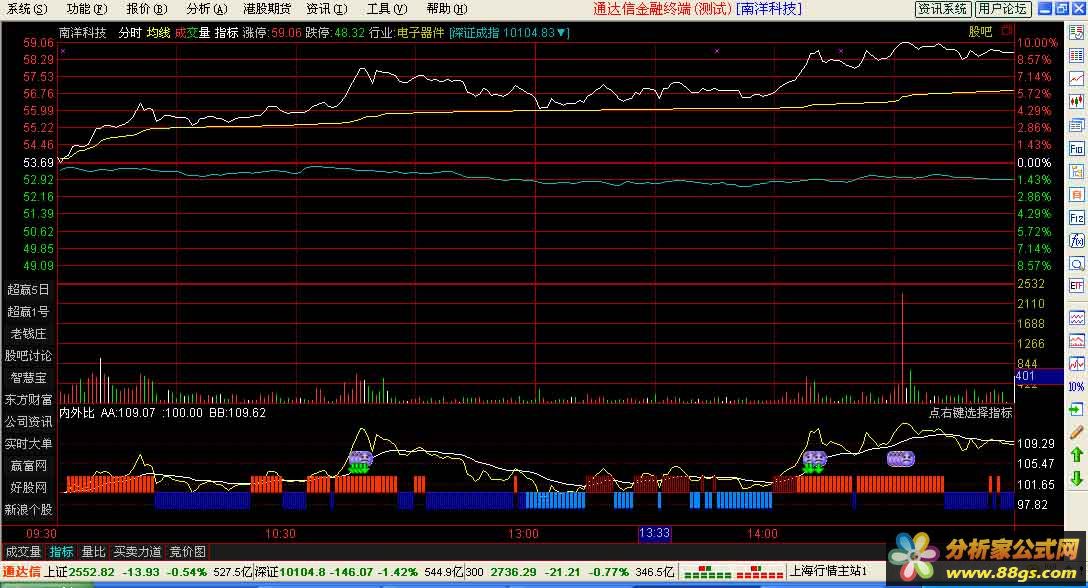The image size is (1088, 588).
Task: Open the 系统(S) menu
Action: [28, 9]
